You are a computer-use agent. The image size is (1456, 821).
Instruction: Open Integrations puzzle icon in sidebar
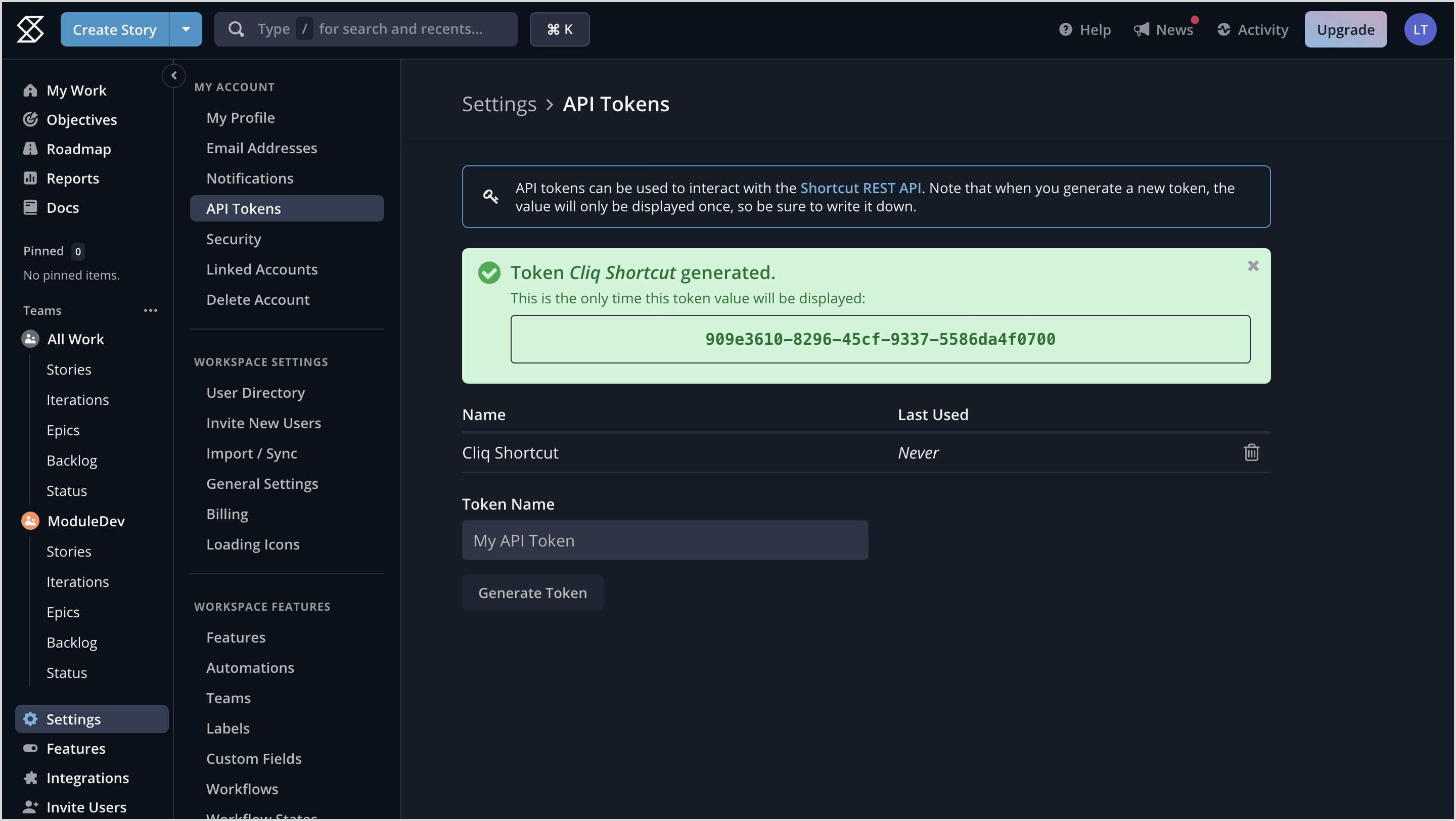pyautogui.click(x=30, y=778)
